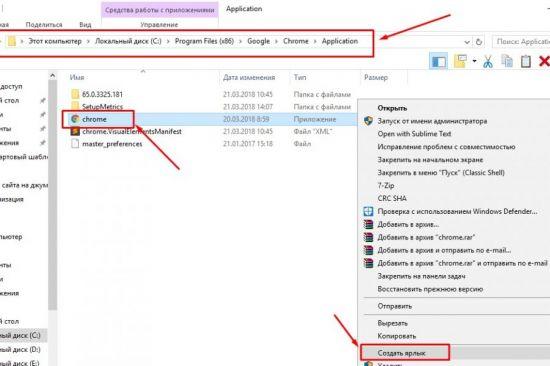550x366 pixels.
Task: Click Копировать in the context menu
Action: (x=397, y=336)
